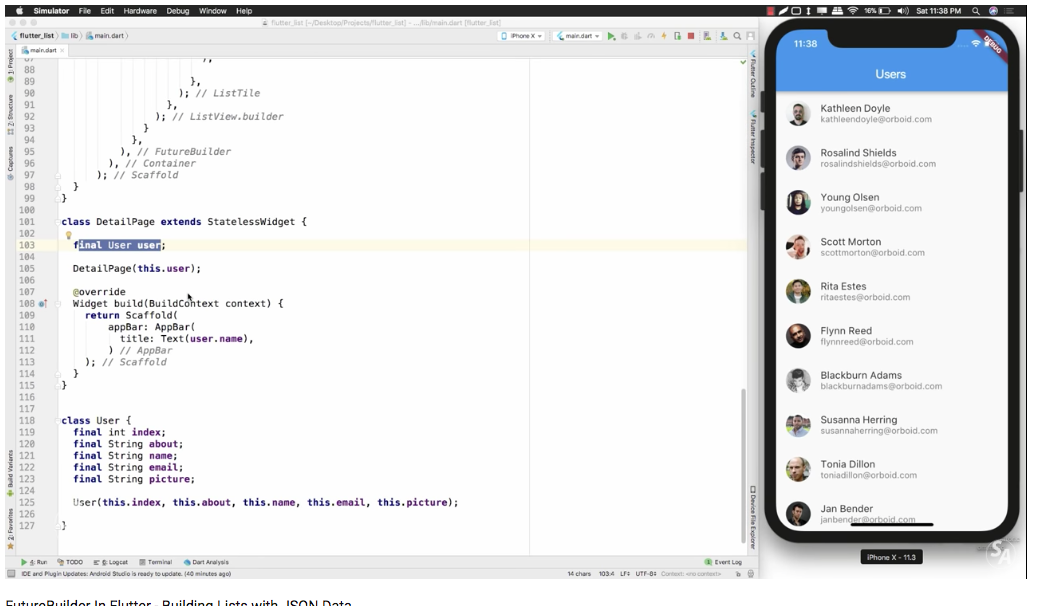Run the app with the green play icon
The image size is (1038, 606).
click(x=610, y=36)
